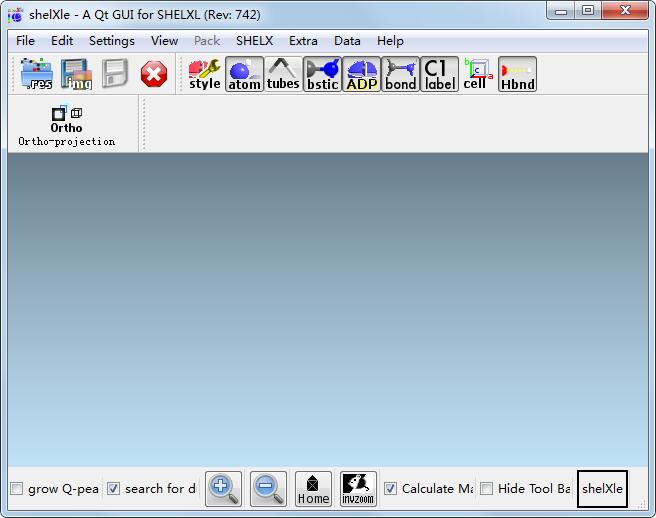
Task: Toggle the tubes rendering mode
Action: coord(283,74)
